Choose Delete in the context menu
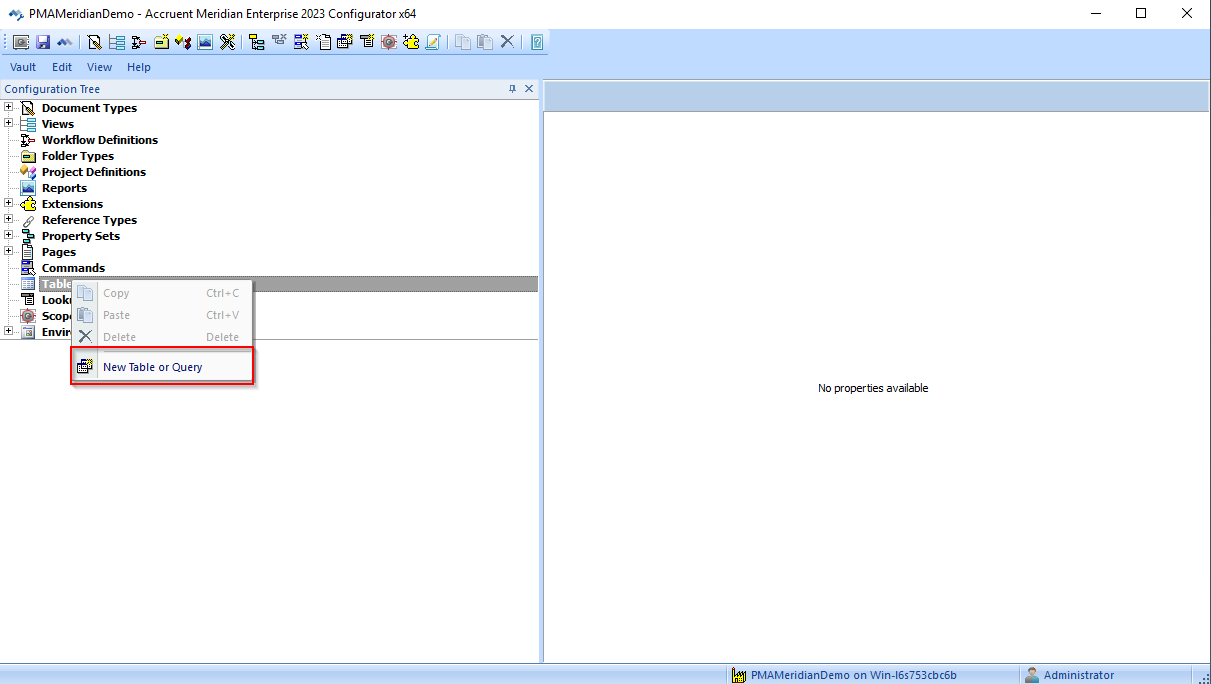Viewport: 1211px width, 684px height. pos(163,337)
